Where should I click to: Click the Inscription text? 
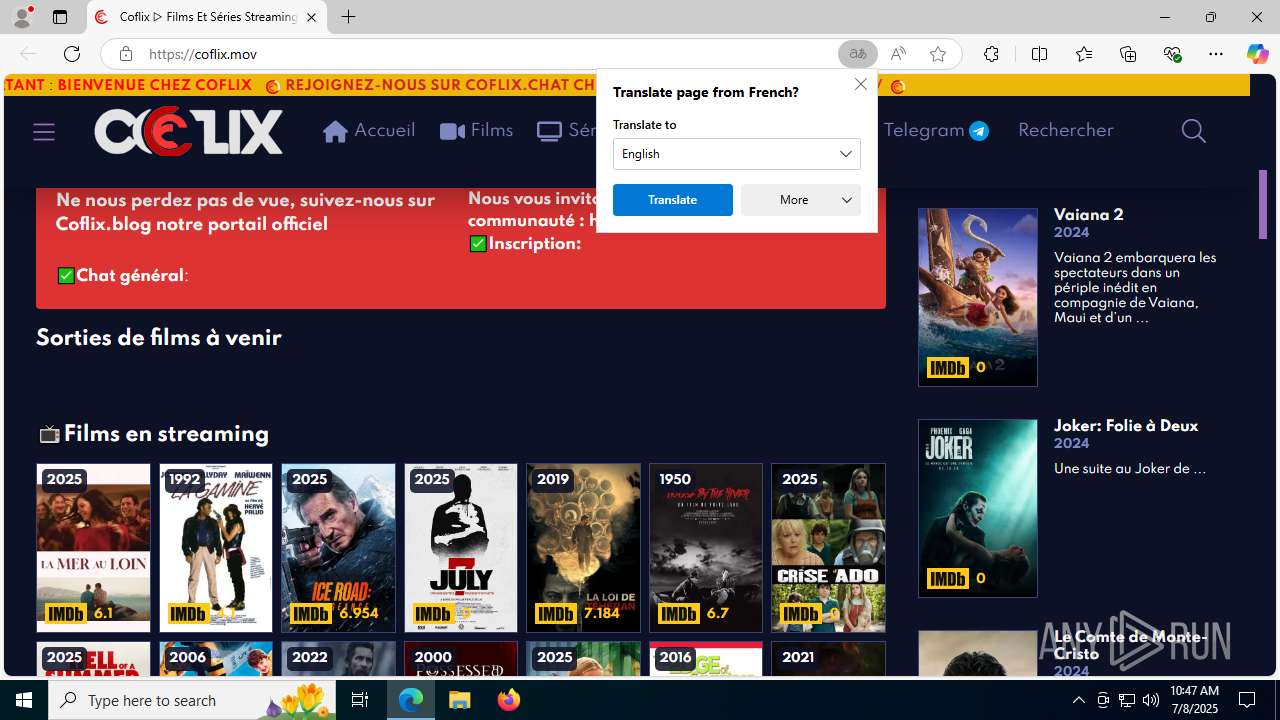coord(534,244)
